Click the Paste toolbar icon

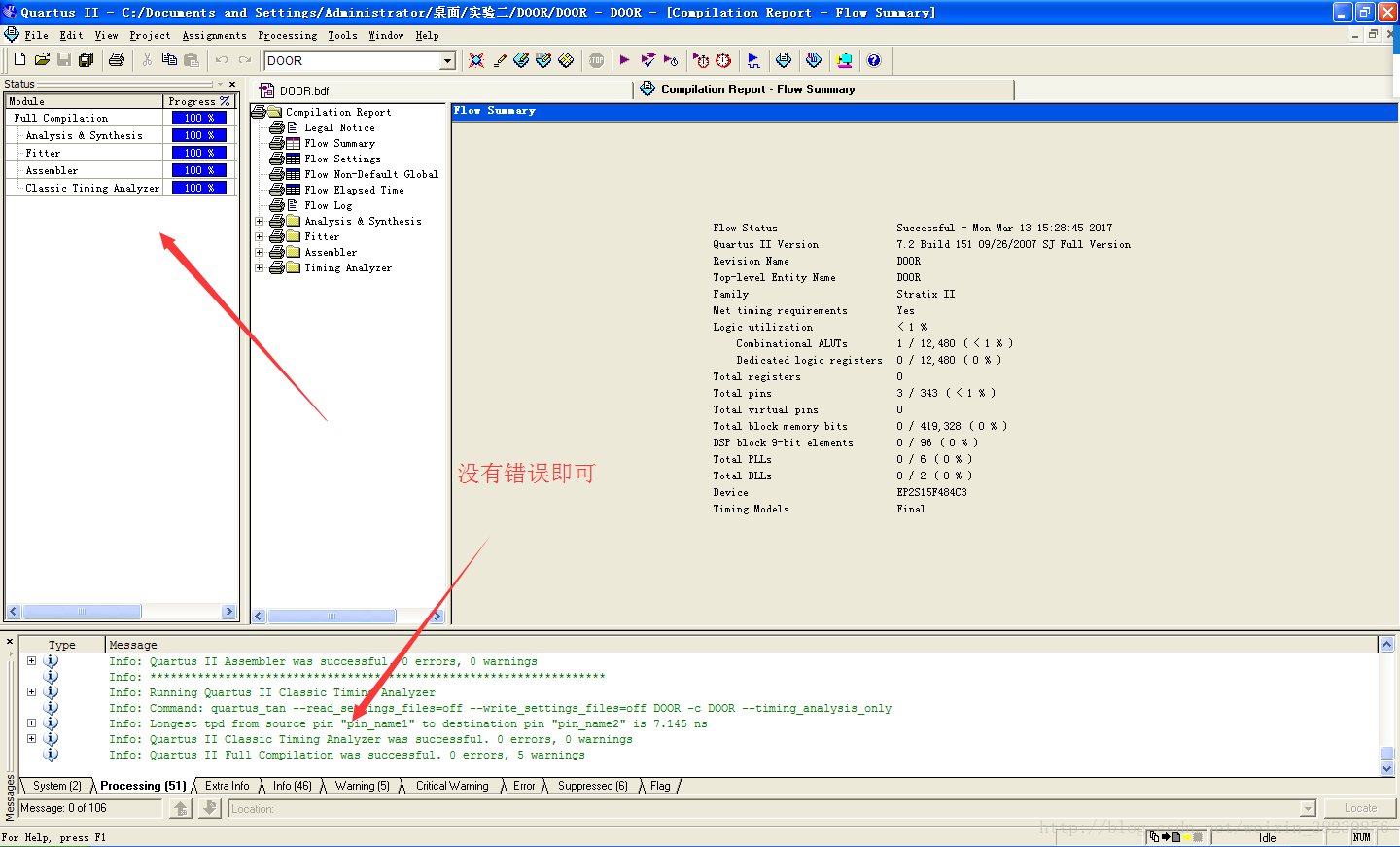click(x=192, y=60)
